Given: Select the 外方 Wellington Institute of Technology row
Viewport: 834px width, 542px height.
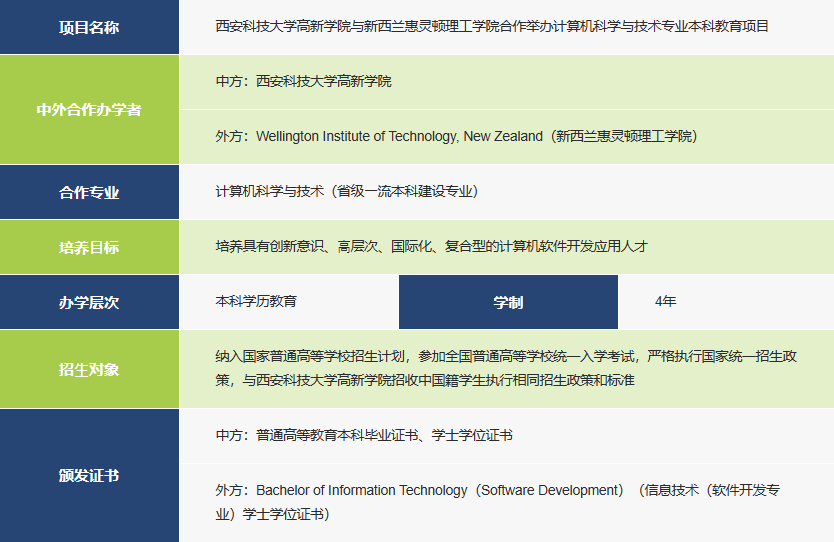Looking at the screenshot, I should click(506, 137).
